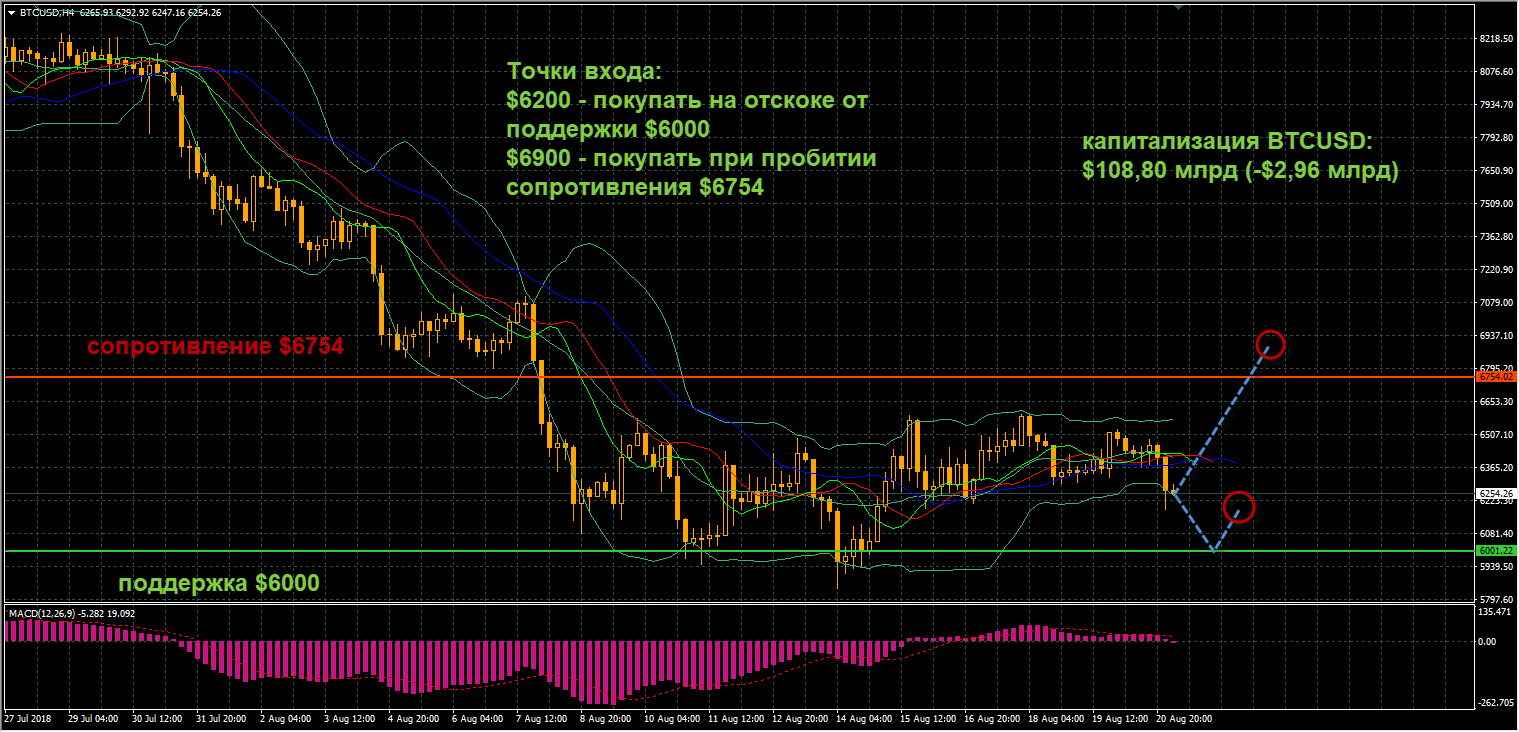This screenshot has width=1519, height=732.
Task: Click the 6653.30 price axis label
Action: 1494,402
